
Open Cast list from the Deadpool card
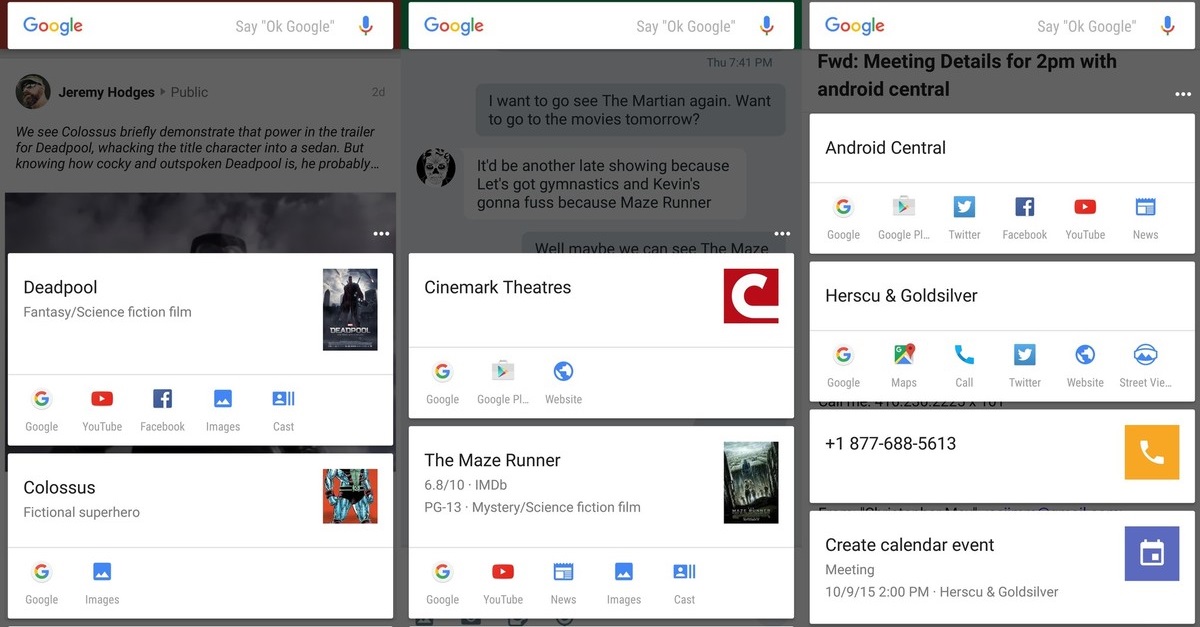tap(284, 410)
